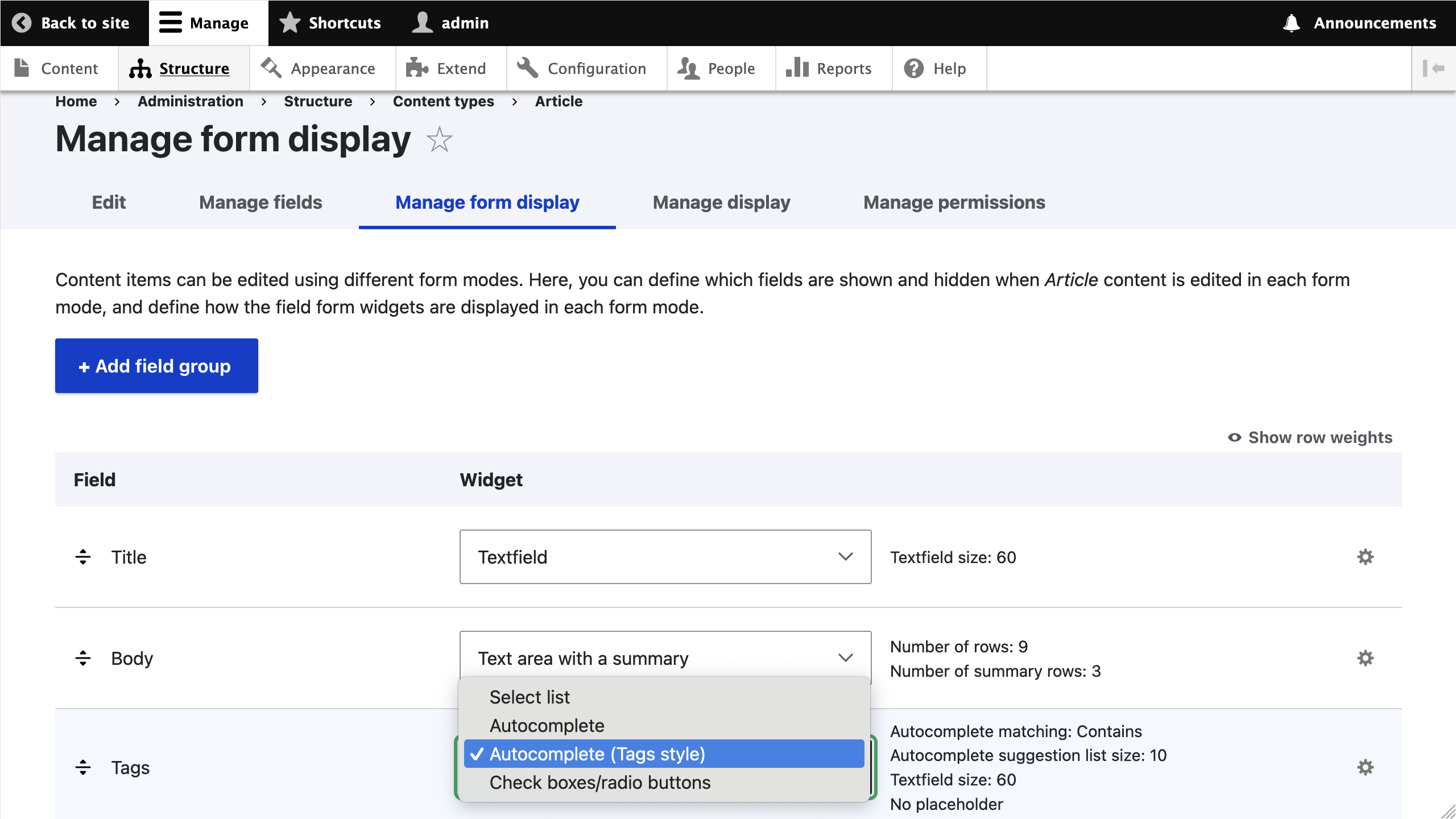Click the gear icon in Title row
This screenshot has width=1456, height=819.
tap(1365, 557)
